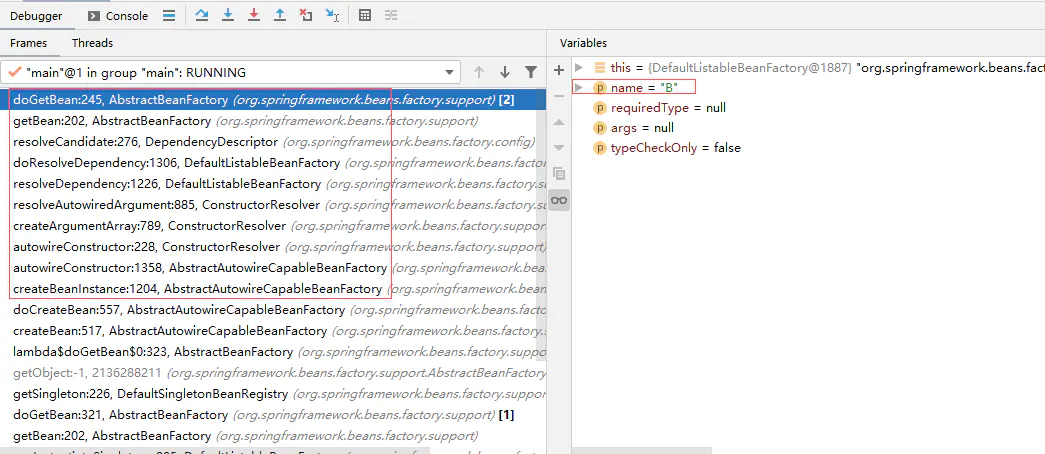The image size is (1045, 454).
Task: Click the Step Into icon
Action: [x=228, y=15]
